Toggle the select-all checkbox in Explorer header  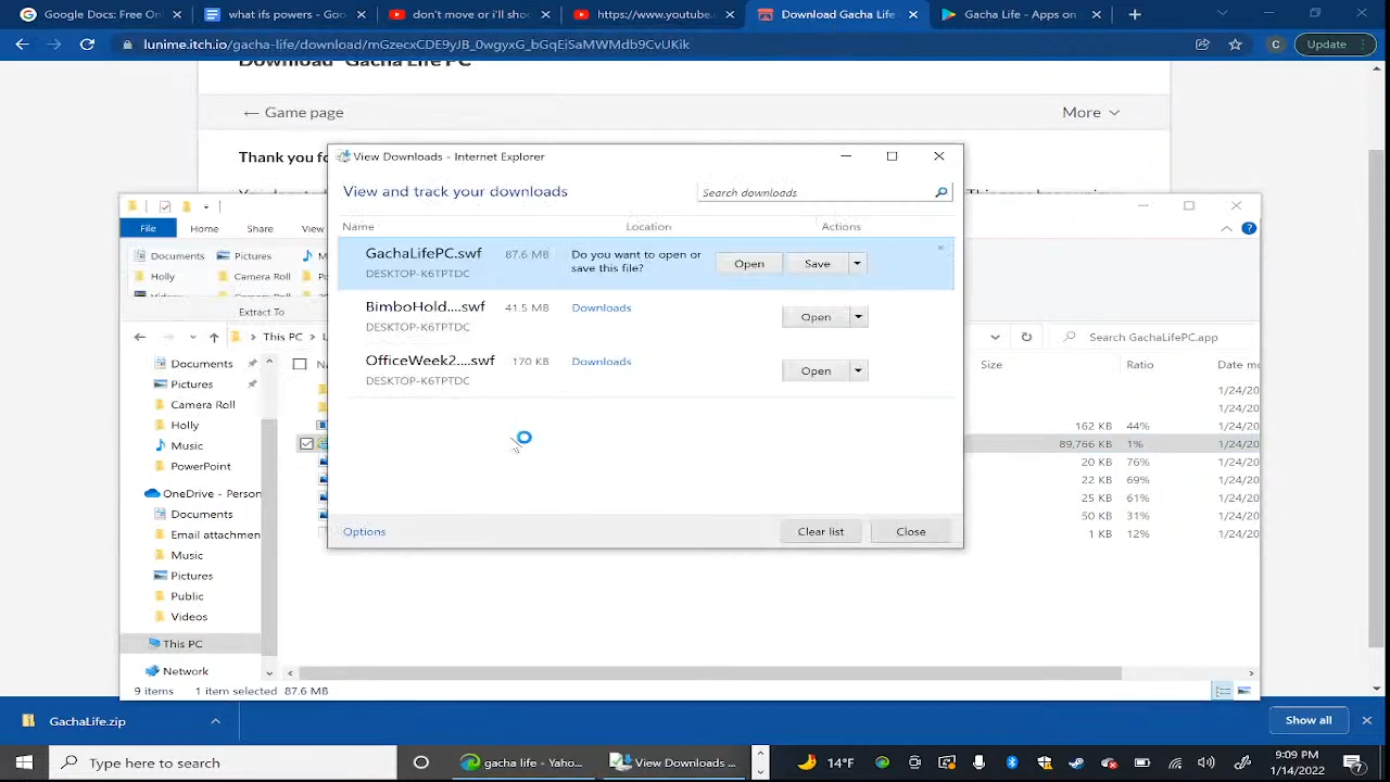300,364
